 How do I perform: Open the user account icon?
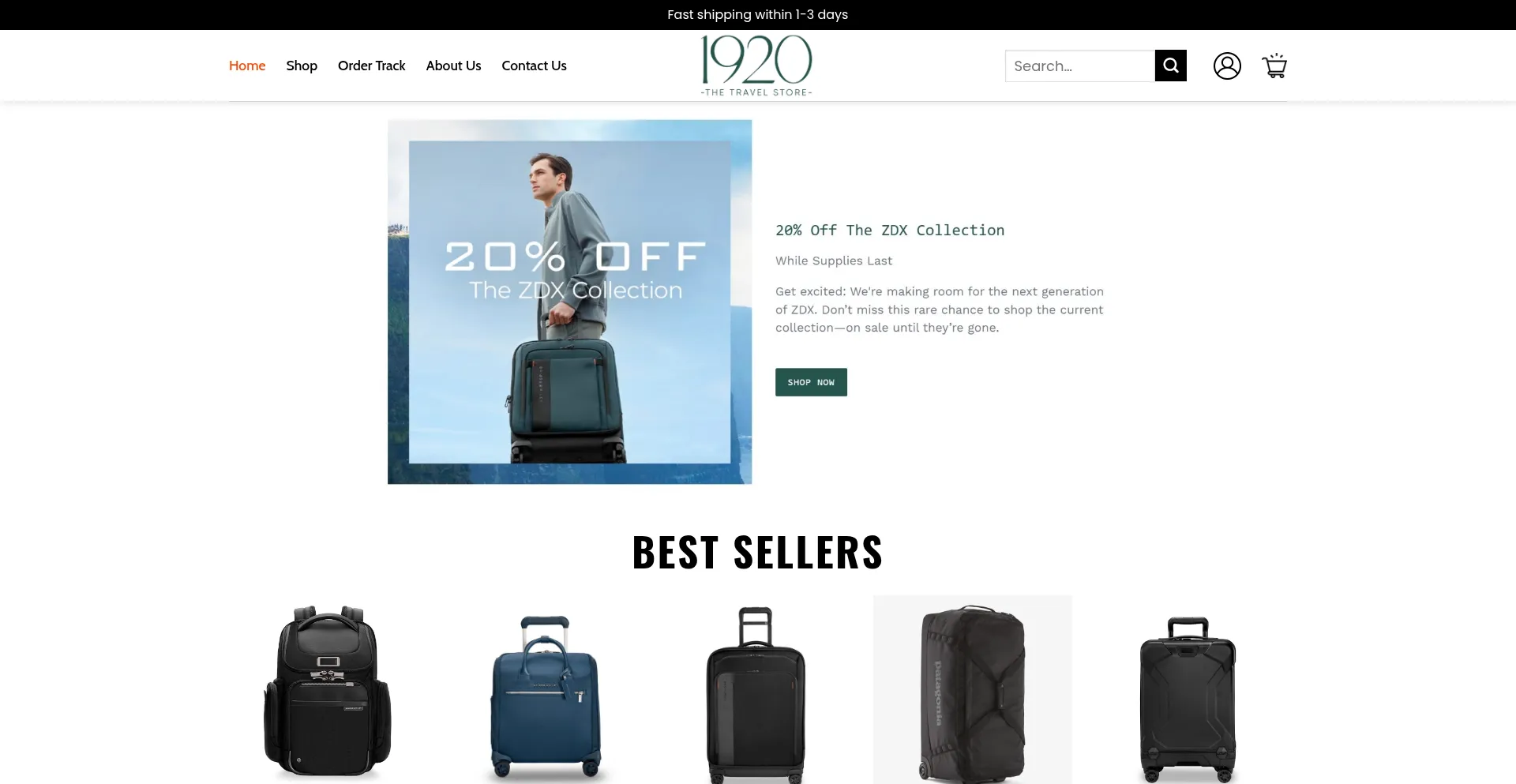coord(1227,66)
